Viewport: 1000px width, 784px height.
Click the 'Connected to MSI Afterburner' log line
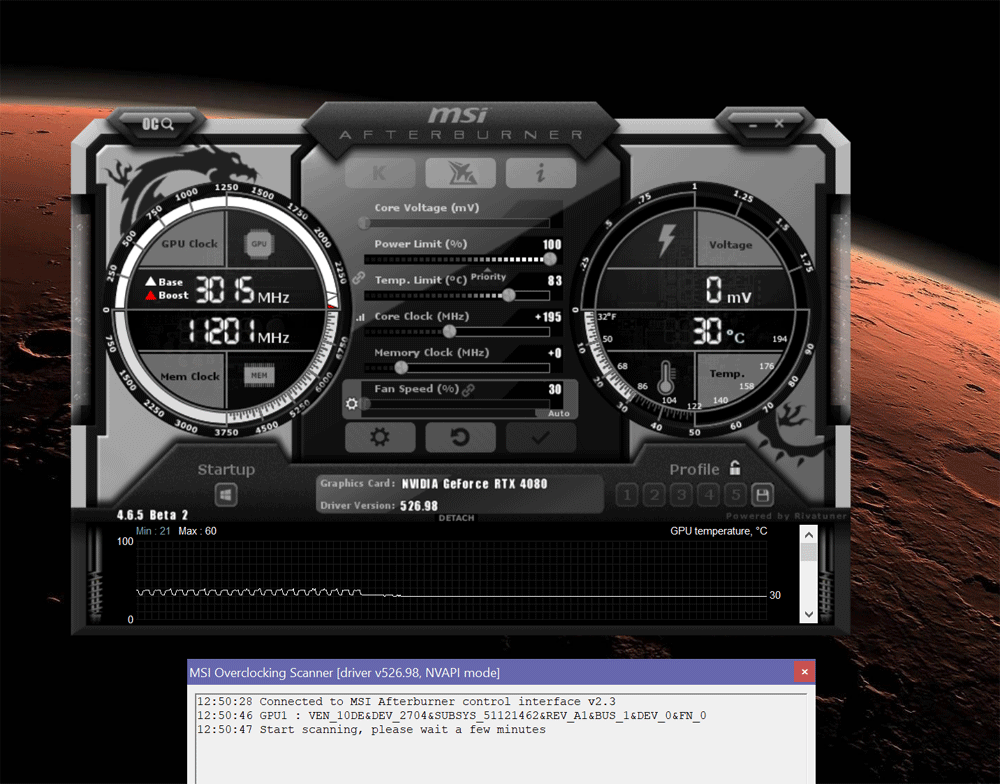[406, 701]
